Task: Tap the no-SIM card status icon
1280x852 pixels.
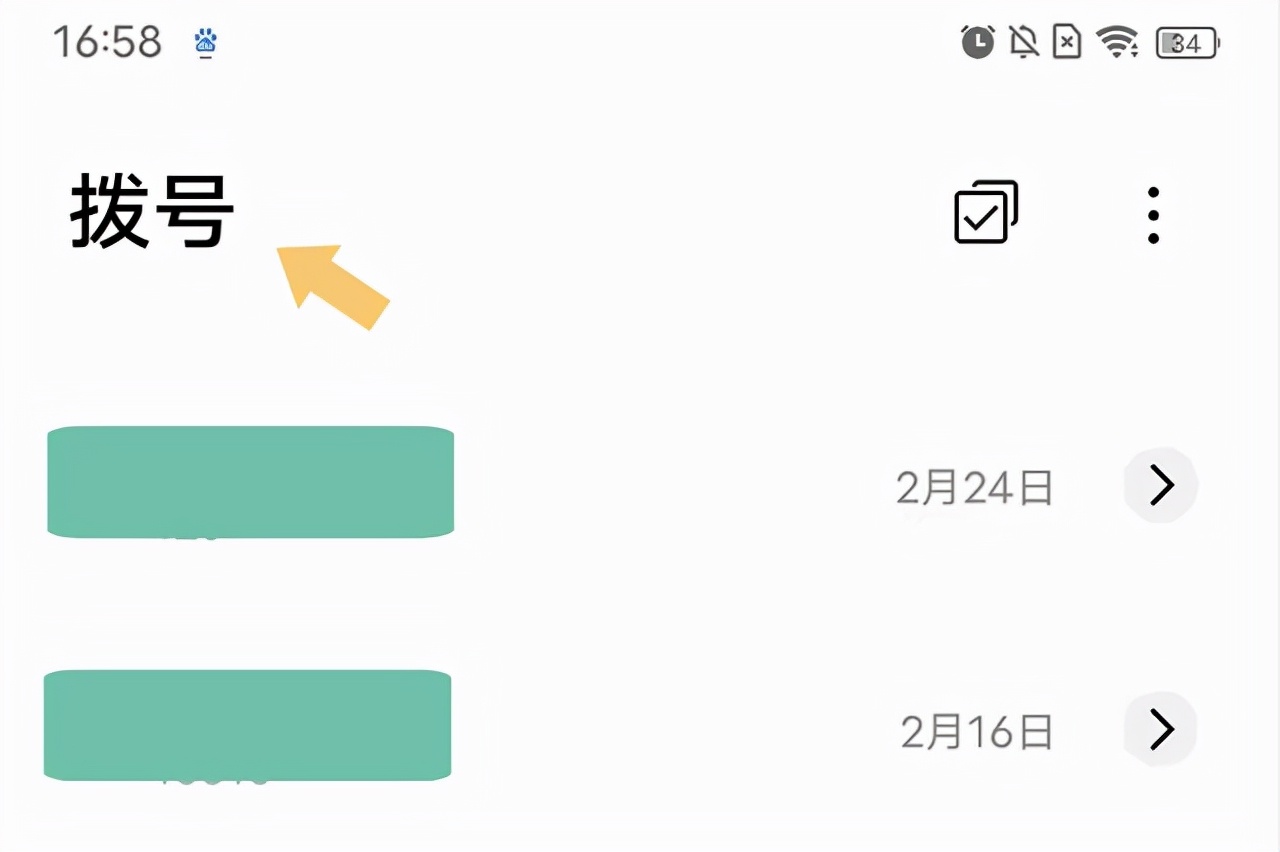Action: click(x=1067, y=43)
